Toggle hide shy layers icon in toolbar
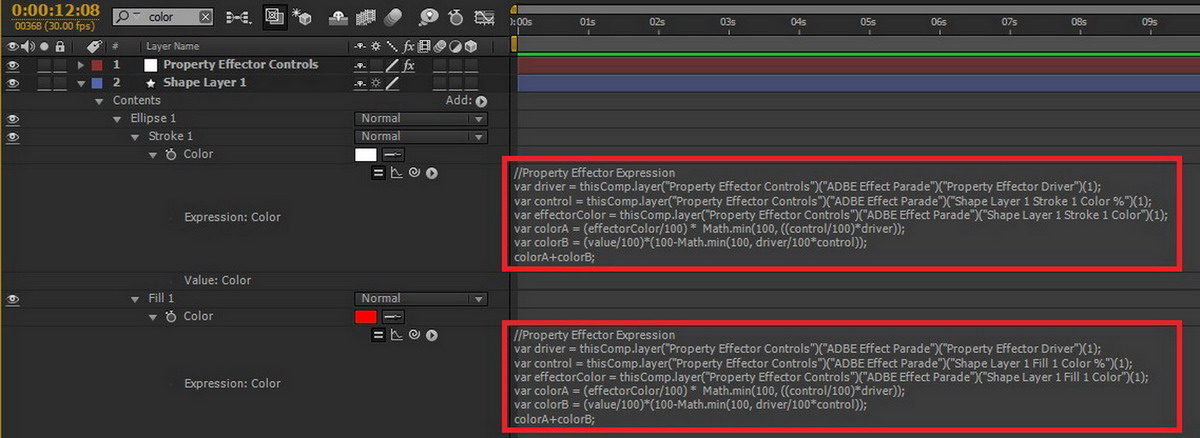1200x438 pixels. click(x=340, y=17)
